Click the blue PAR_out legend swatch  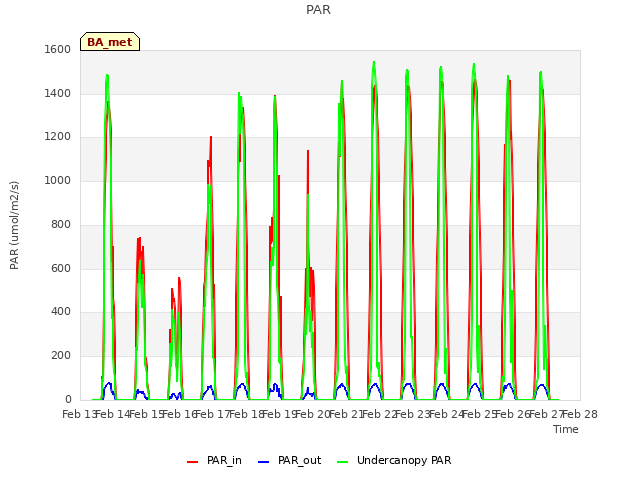tap(264, 462)
